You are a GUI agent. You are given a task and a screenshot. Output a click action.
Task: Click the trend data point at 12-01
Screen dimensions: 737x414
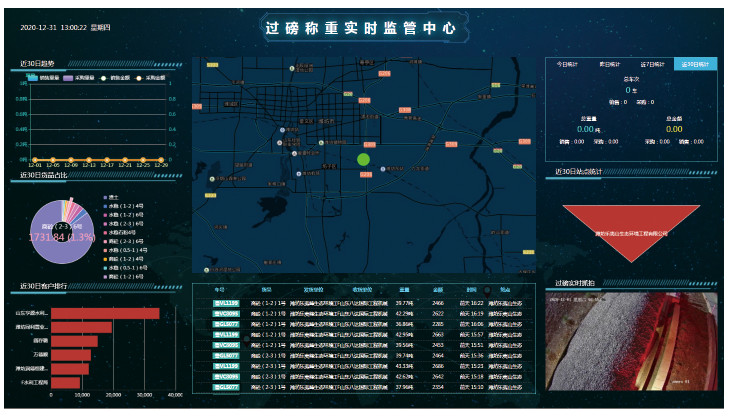coord(35,160)
